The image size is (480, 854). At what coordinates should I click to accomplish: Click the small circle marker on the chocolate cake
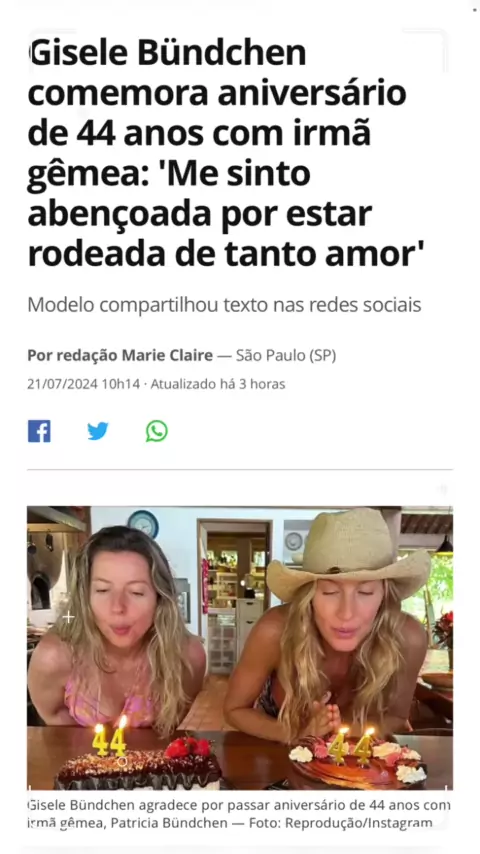pyautogui.click(x=123, y=761)
